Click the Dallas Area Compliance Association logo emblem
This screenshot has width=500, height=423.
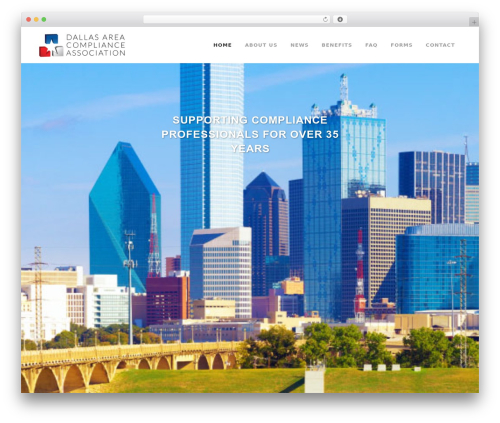point(51,45)
